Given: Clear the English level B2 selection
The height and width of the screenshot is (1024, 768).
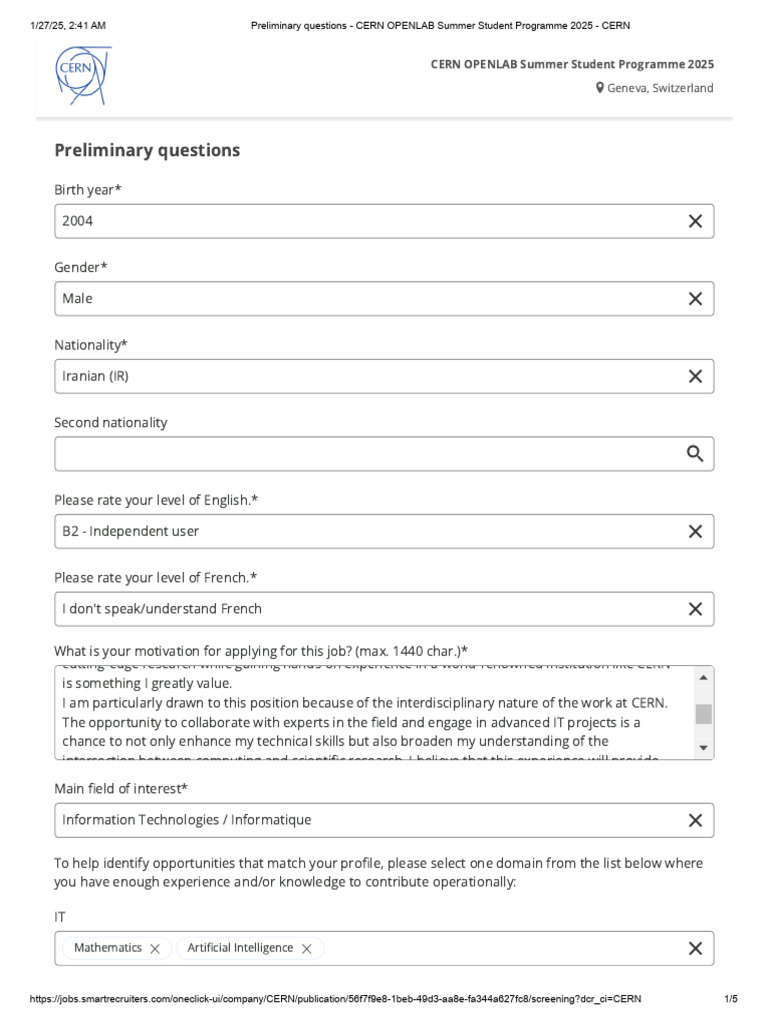Looking at the screenshot, I should click(695, 531).
